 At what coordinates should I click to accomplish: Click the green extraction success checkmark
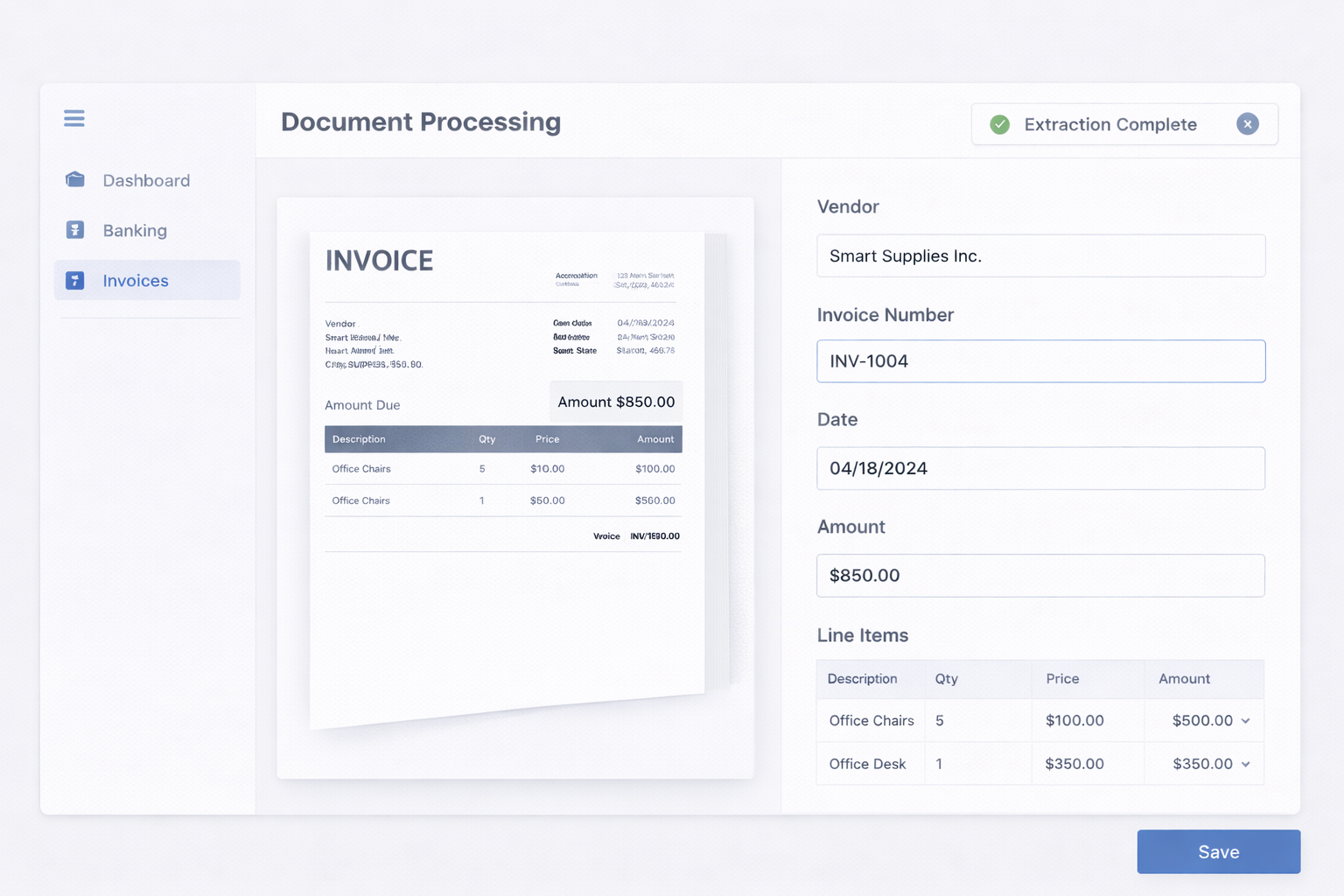pos(999,124)
